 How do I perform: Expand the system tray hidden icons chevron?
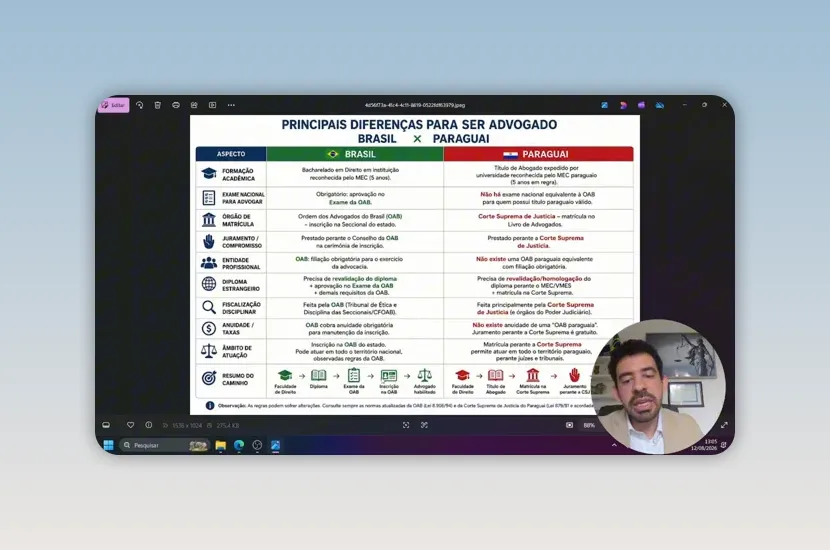[614, 445]
